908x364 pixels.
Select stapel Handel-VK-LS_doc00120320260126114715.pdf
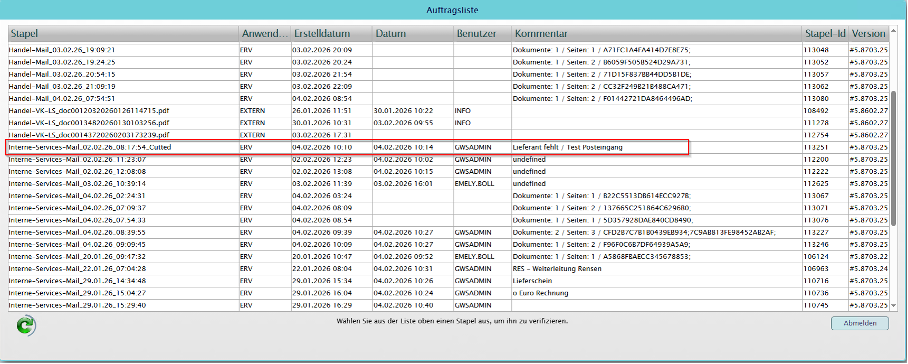(x=89, y=111)
